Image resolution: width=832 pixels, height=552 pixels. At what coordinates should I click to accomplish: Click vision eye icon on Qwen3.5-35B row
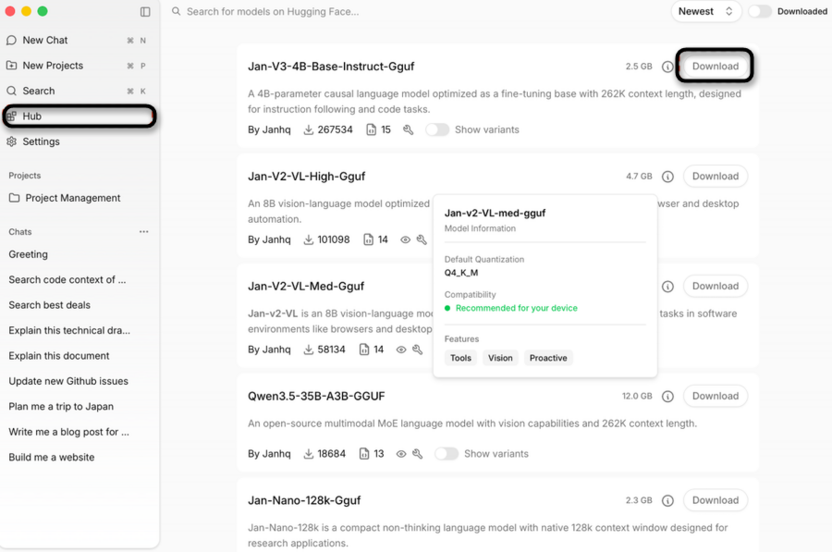(401, 454)
